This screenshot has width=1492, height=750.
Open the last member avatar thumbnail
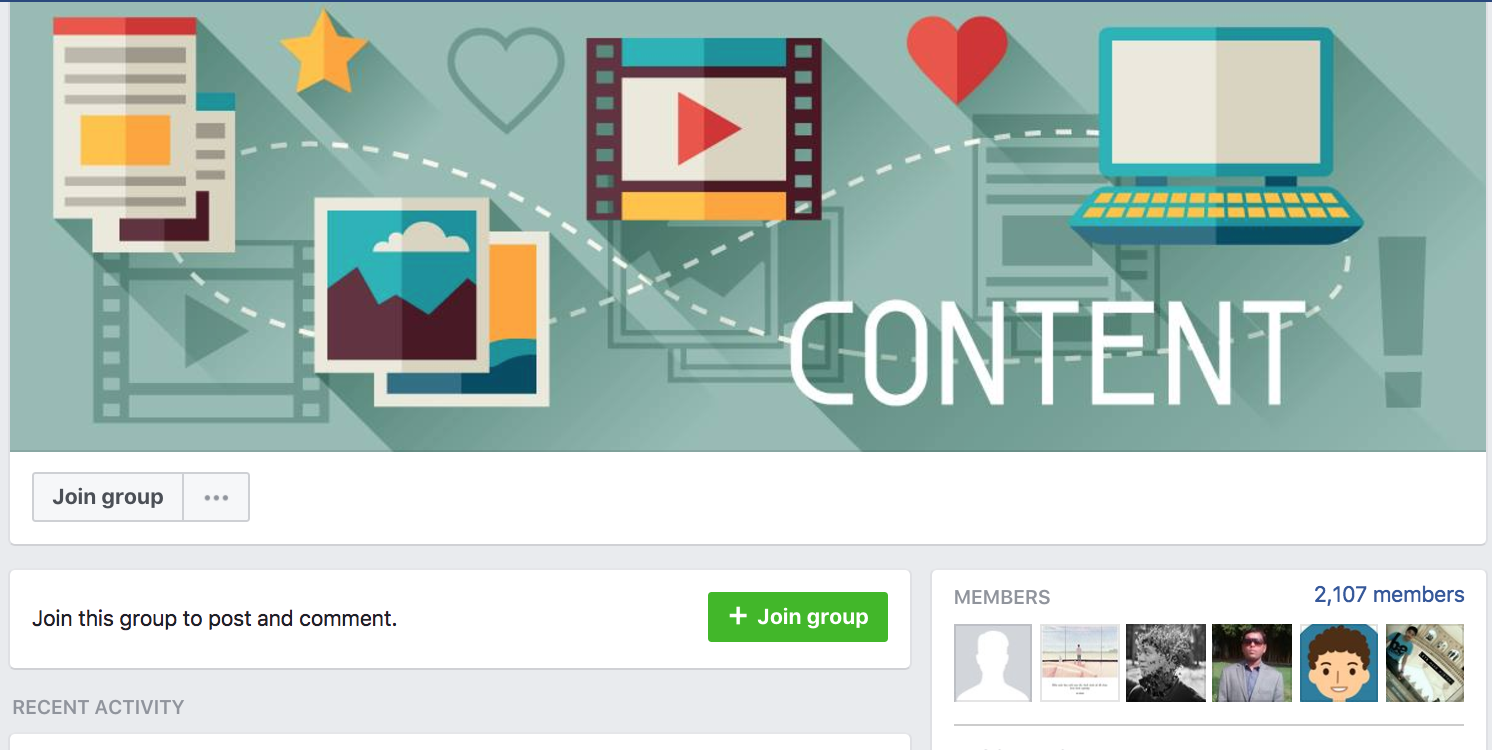click(1424, 663)
